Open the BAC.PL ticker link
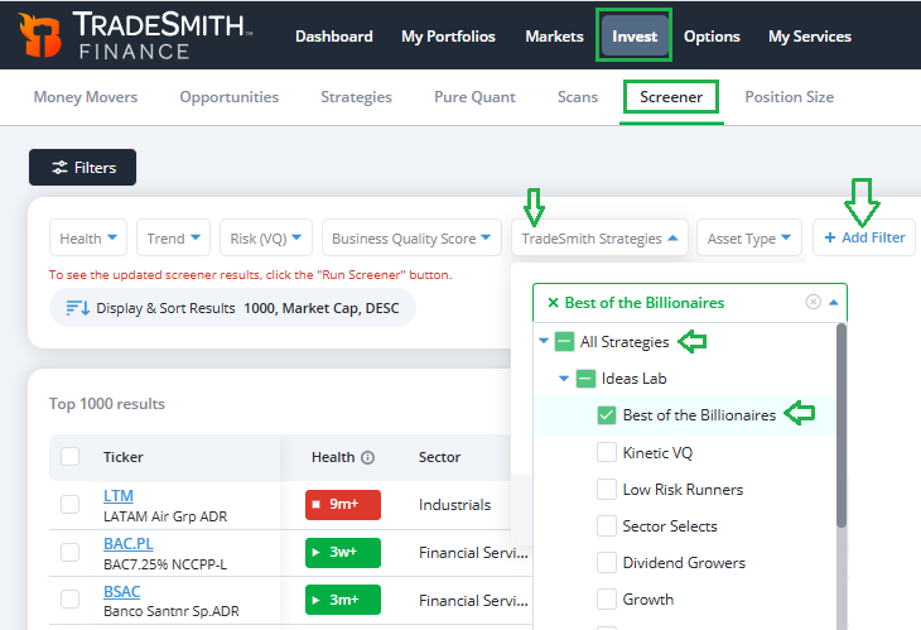921x630 pixels. pos(128,544)
